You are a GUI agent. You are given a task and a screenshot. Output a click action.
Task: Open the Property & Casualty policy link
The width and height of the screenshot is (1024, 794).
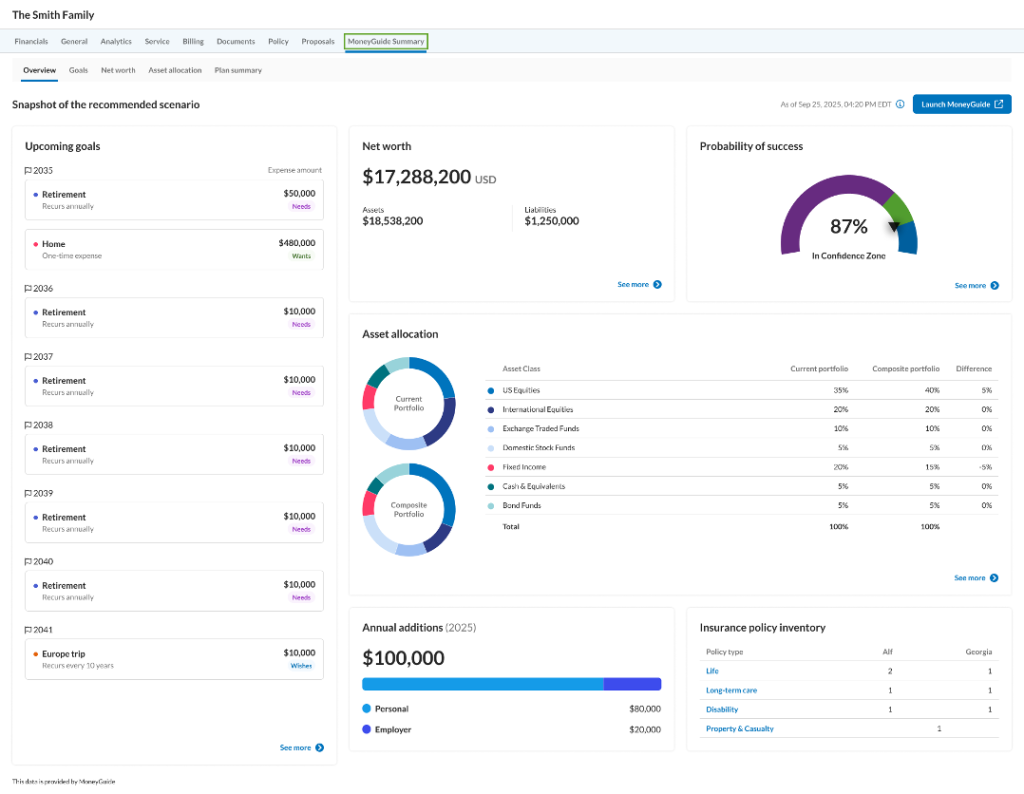click(x=740, y=729)
